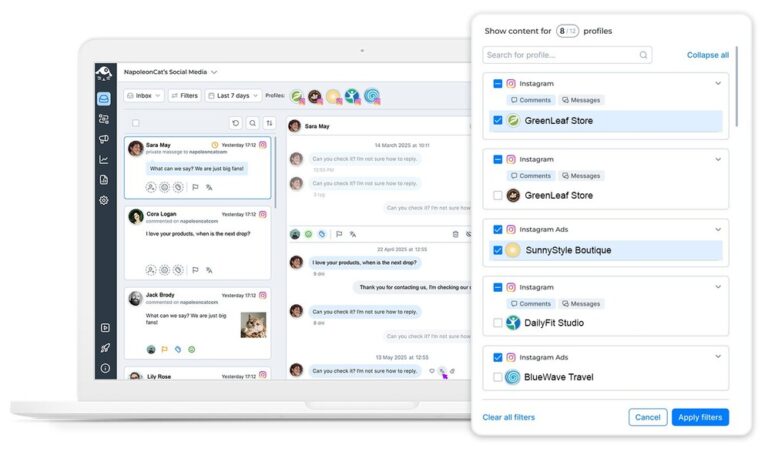Screen dimensions: 768x455
Task: Collapse the DailyFit Instagram group chevron
Action: click(718, 287)
